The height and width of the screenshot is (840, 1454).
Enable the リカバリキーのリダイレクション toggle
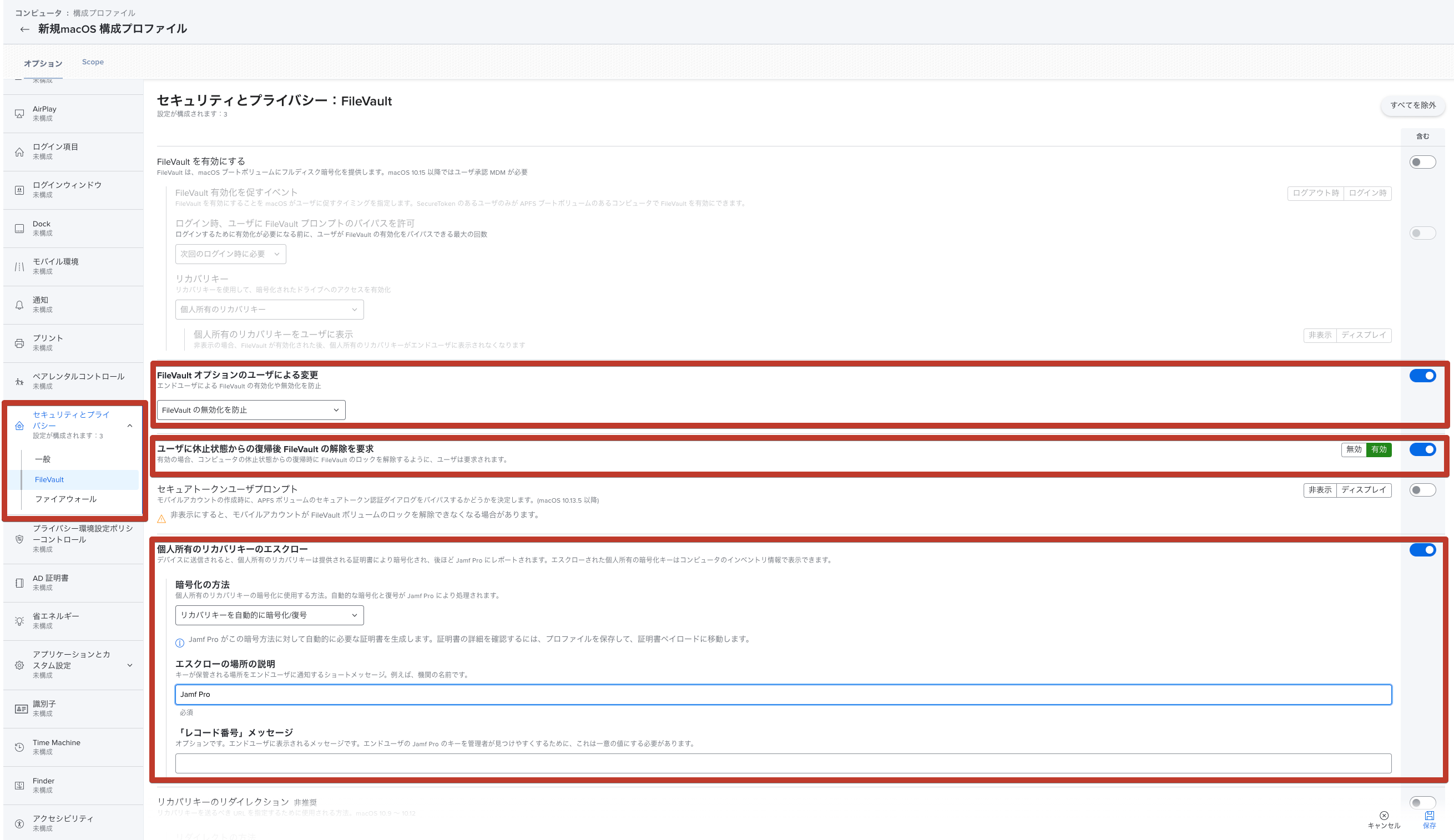[1422, 802]
